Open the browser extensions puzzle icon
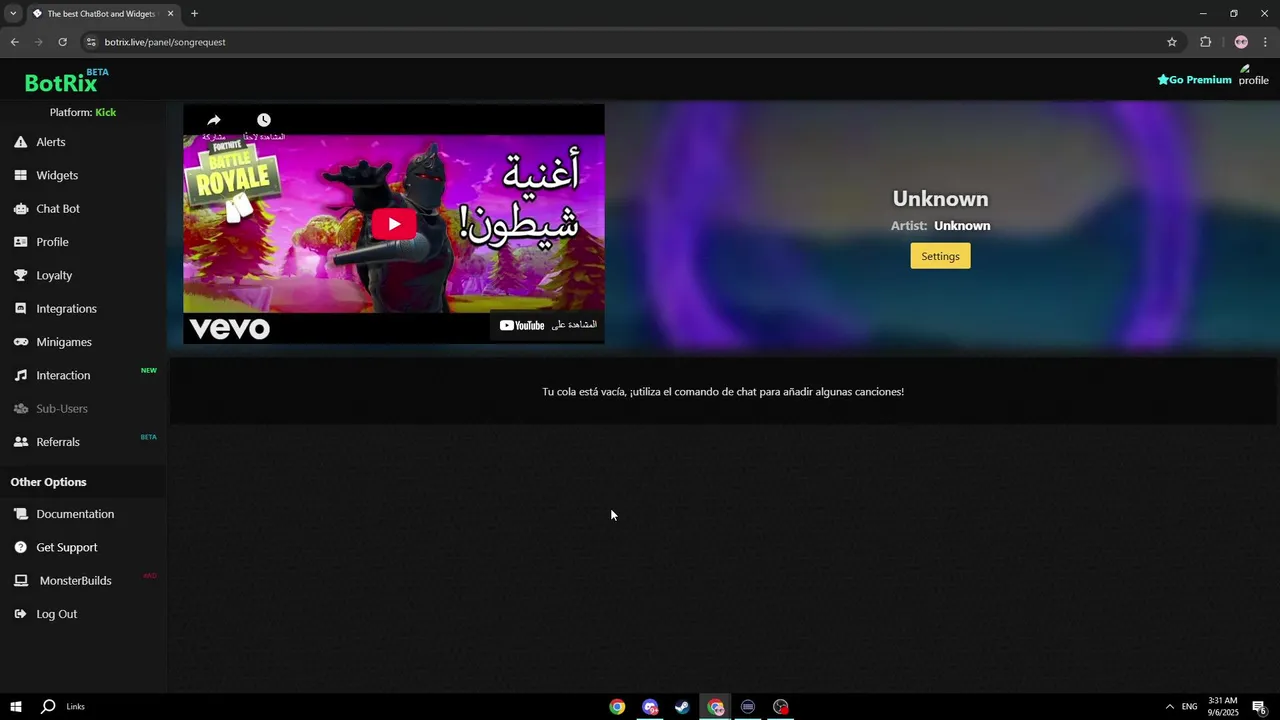The image size is (1280, 720). click(1205, 42)
